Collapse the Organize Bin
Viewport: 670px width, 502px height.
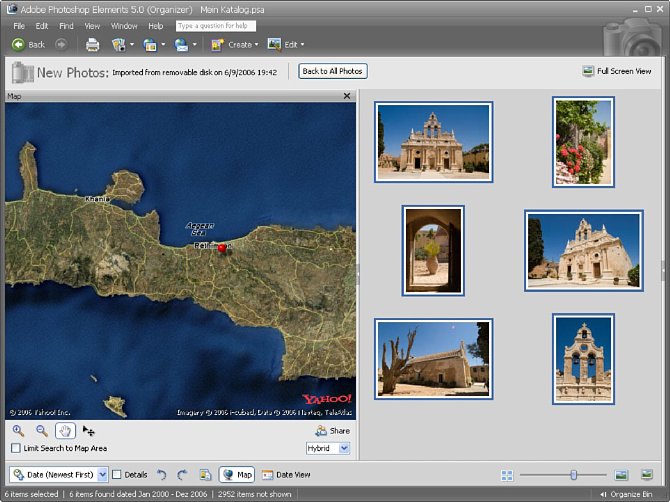pyautogui.click(x=603, y=494)
